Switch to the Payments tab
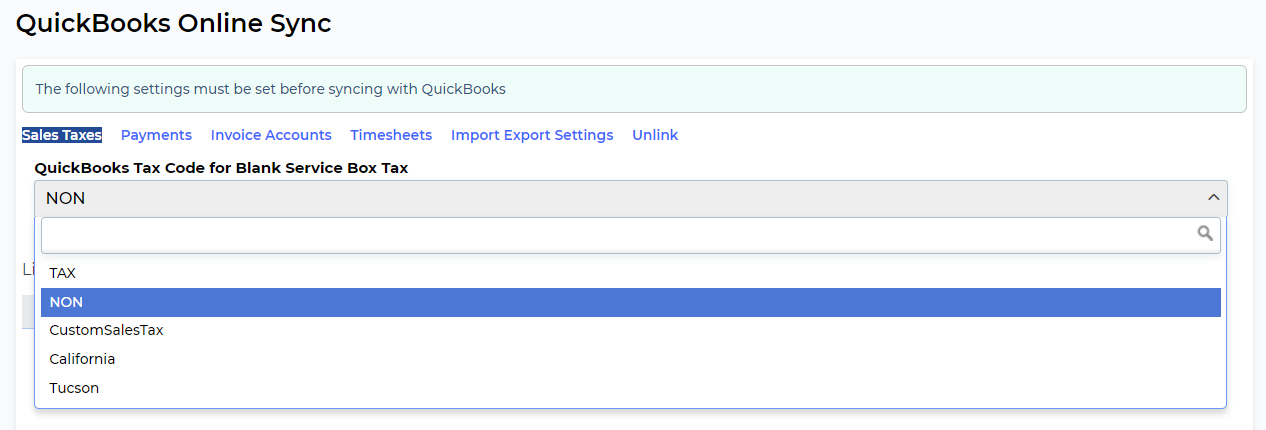The width and height of the screenshot is (1266, 430). point(156,135)
